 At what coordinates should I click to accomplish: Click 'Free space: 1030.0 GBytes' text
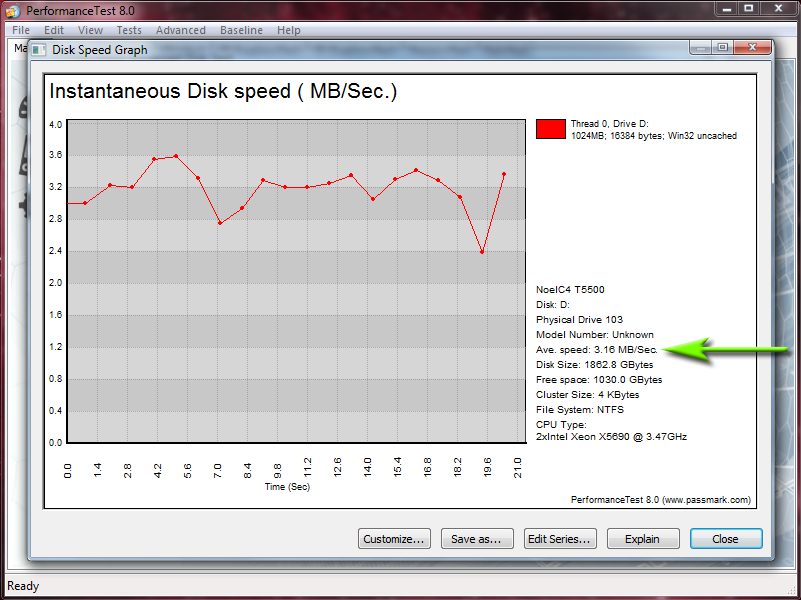(x=599, y=380)
